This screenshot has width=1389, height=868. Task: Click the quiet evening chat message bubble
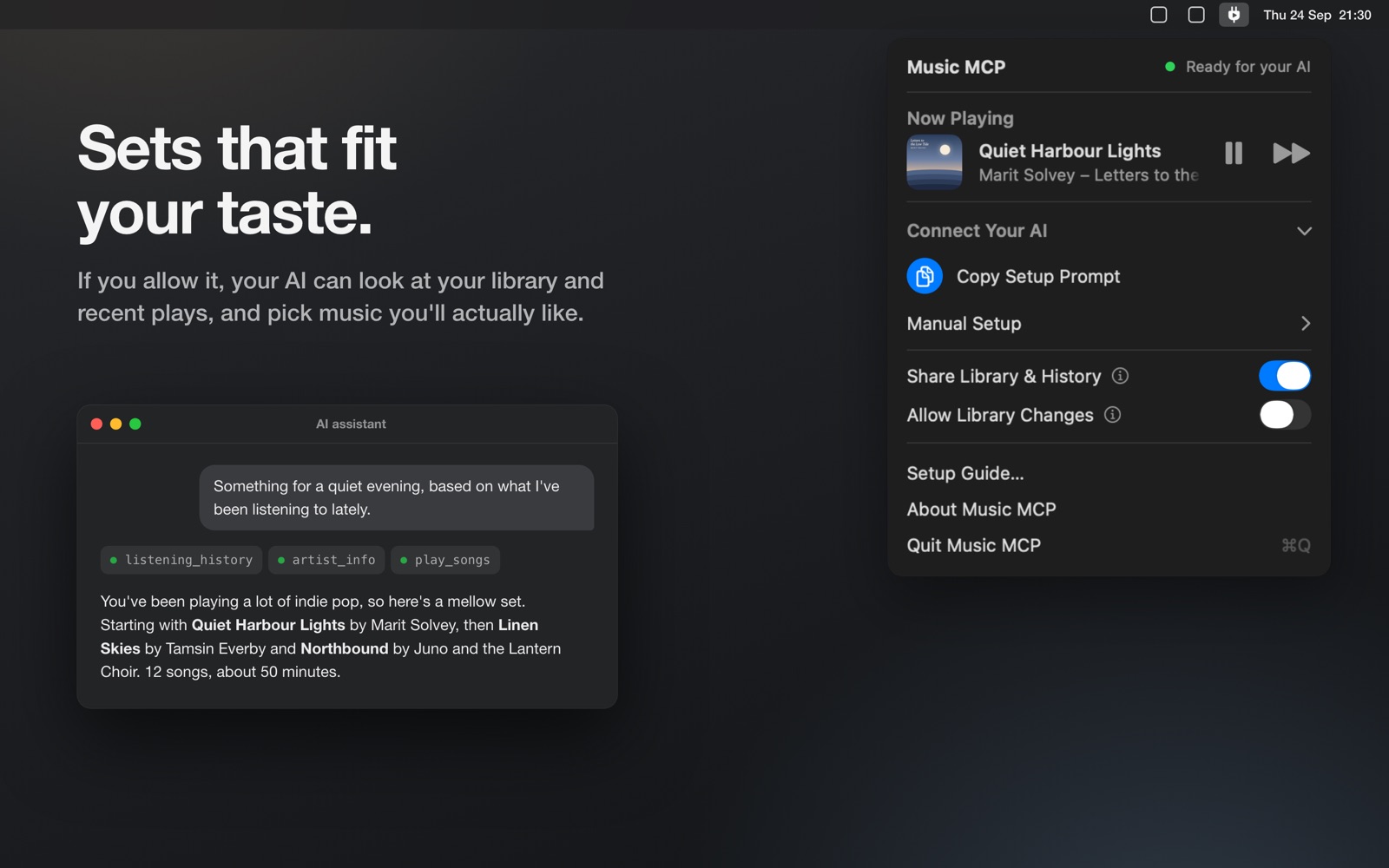(x=397, y=498)
